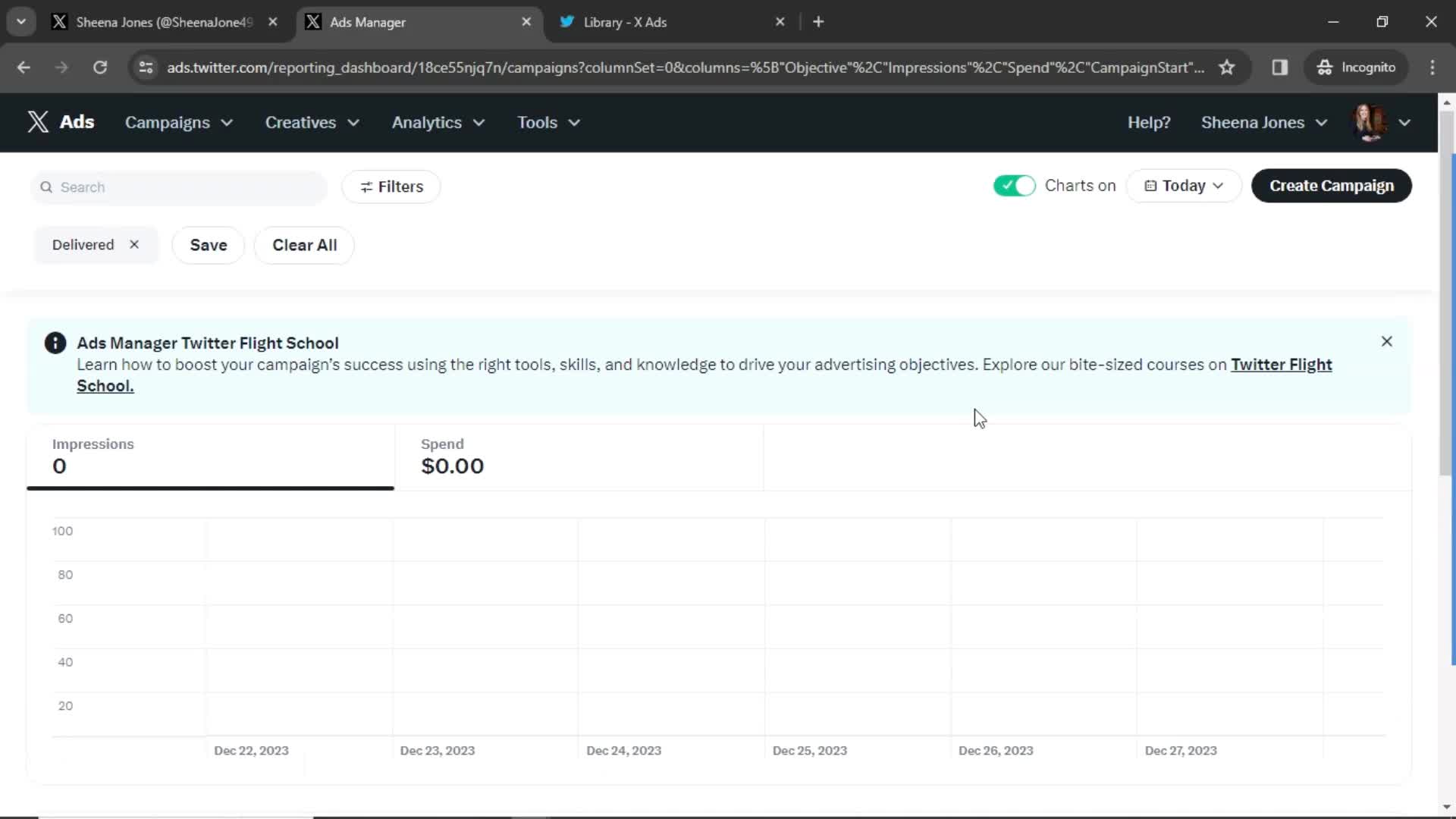Go back to the previous page

tap(24, 67)
